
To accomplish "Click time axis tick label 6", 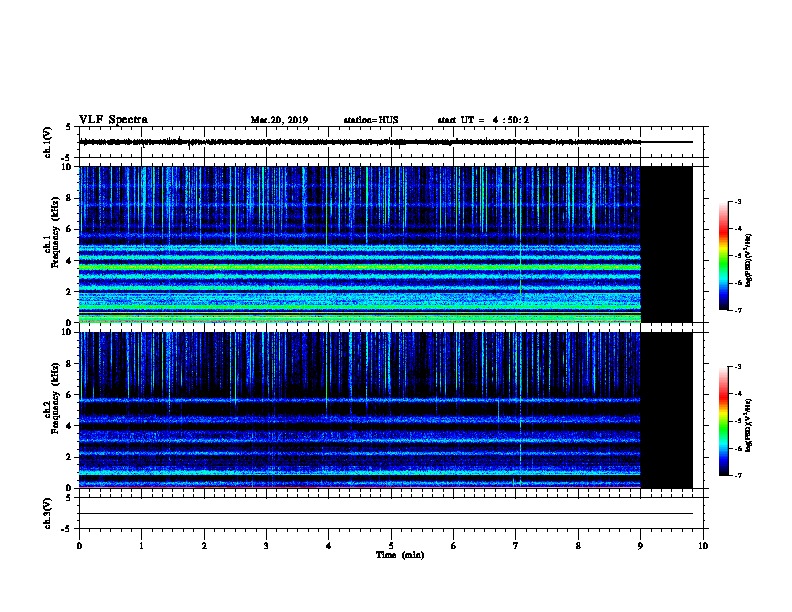I will pos(453,546).
